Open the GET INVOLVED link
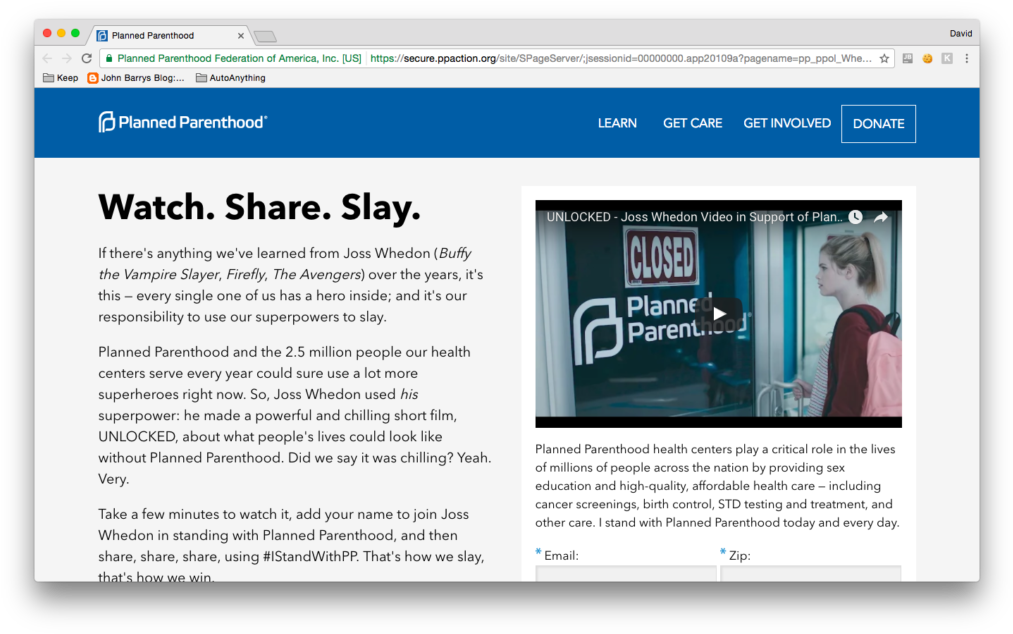The width and height of the screenshot is (1013, 634). 787,123
